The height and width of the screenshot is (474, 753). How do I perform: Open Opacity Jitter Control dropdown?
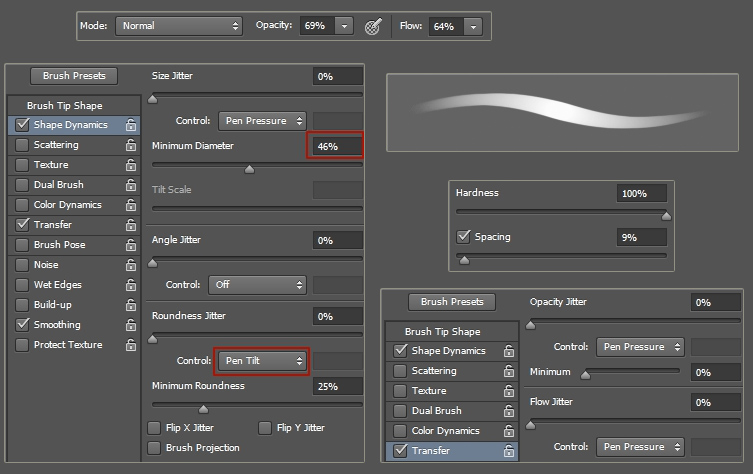click(640, 347)
